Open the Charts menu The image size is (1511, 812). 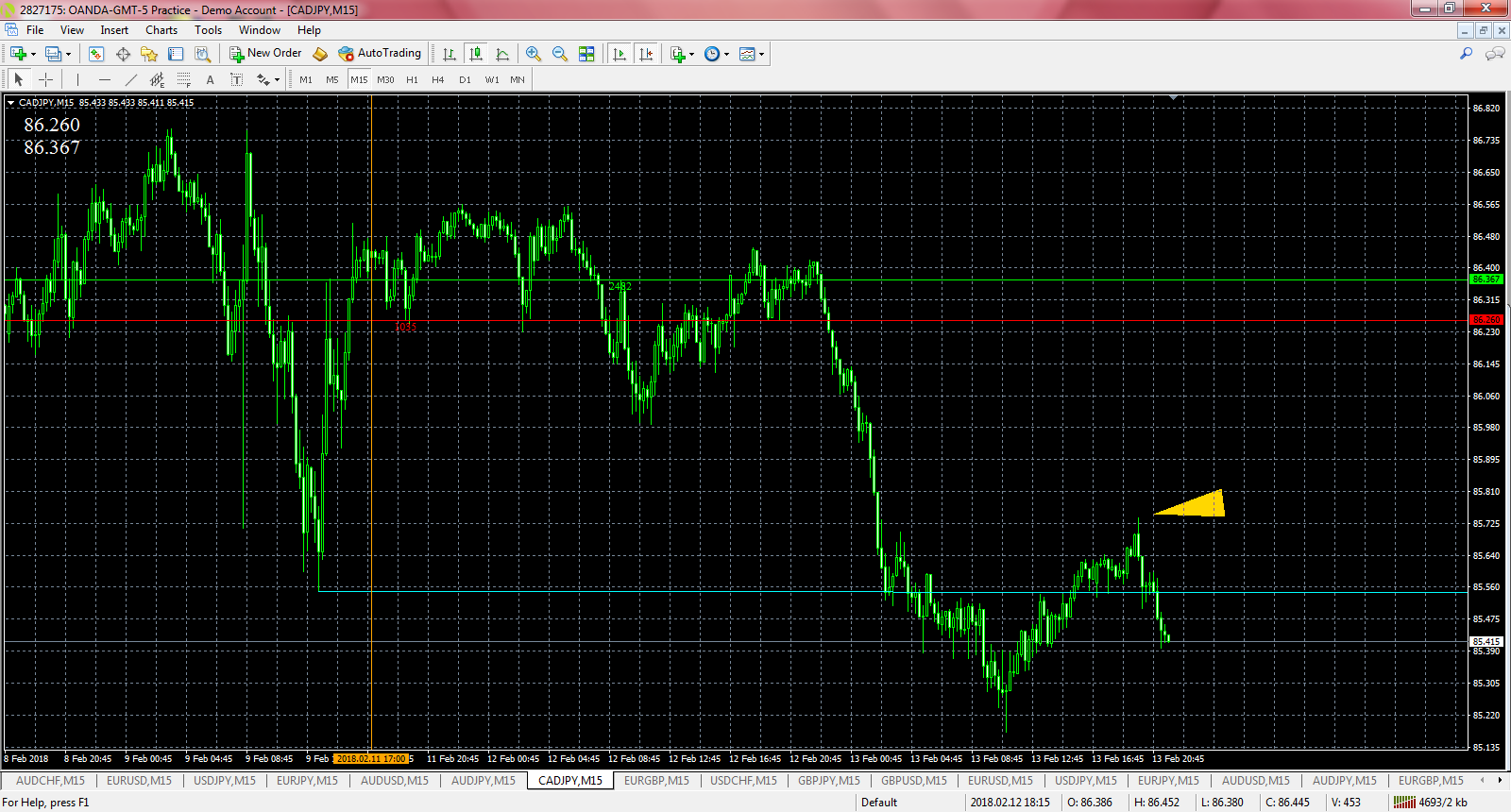(x=161, y=30)
